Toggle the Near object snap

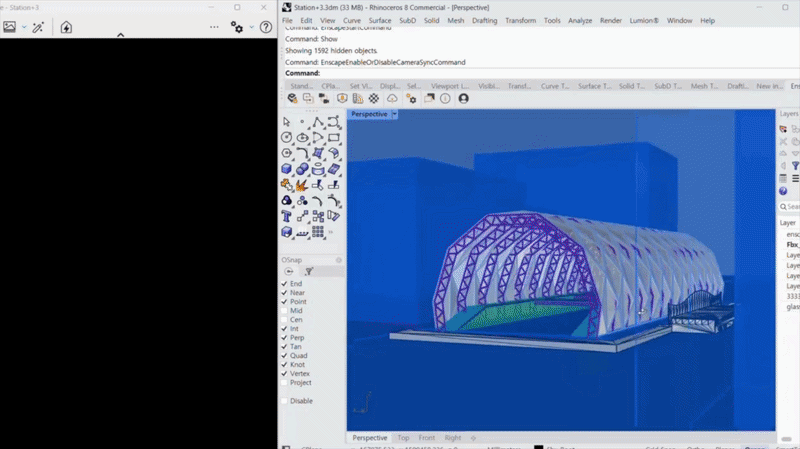point(284,293)
